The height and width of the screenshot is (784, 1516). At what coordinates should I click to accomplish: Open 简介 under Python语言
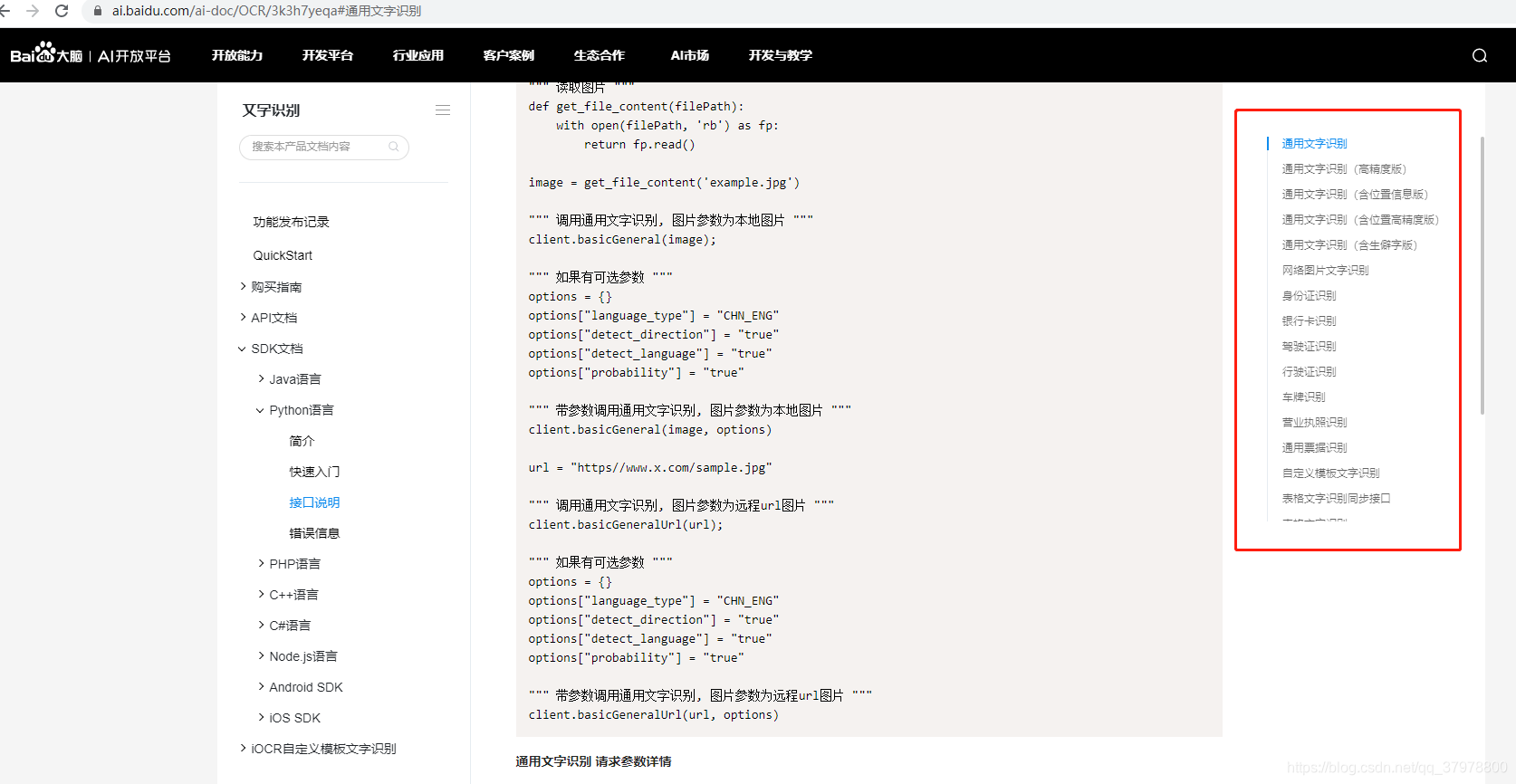tap(302, 441)
